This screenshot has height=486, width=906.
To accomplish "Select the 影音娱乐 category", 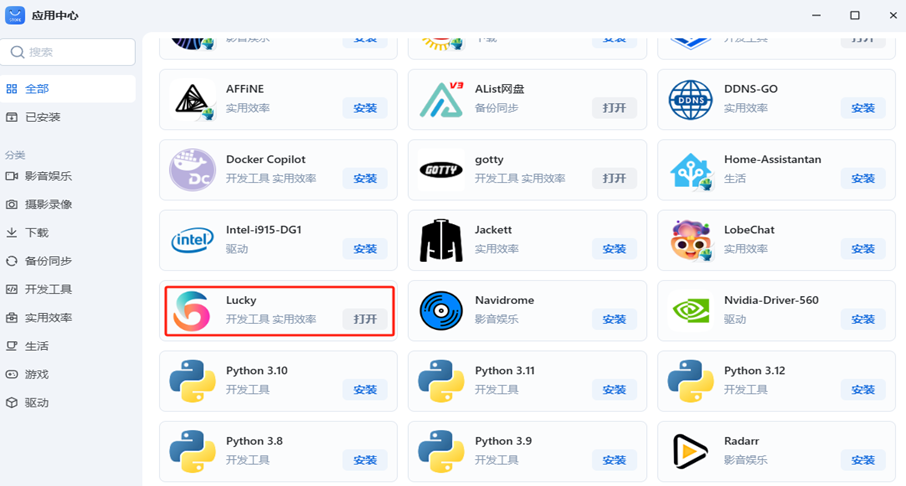I will (x=68, y=176).
